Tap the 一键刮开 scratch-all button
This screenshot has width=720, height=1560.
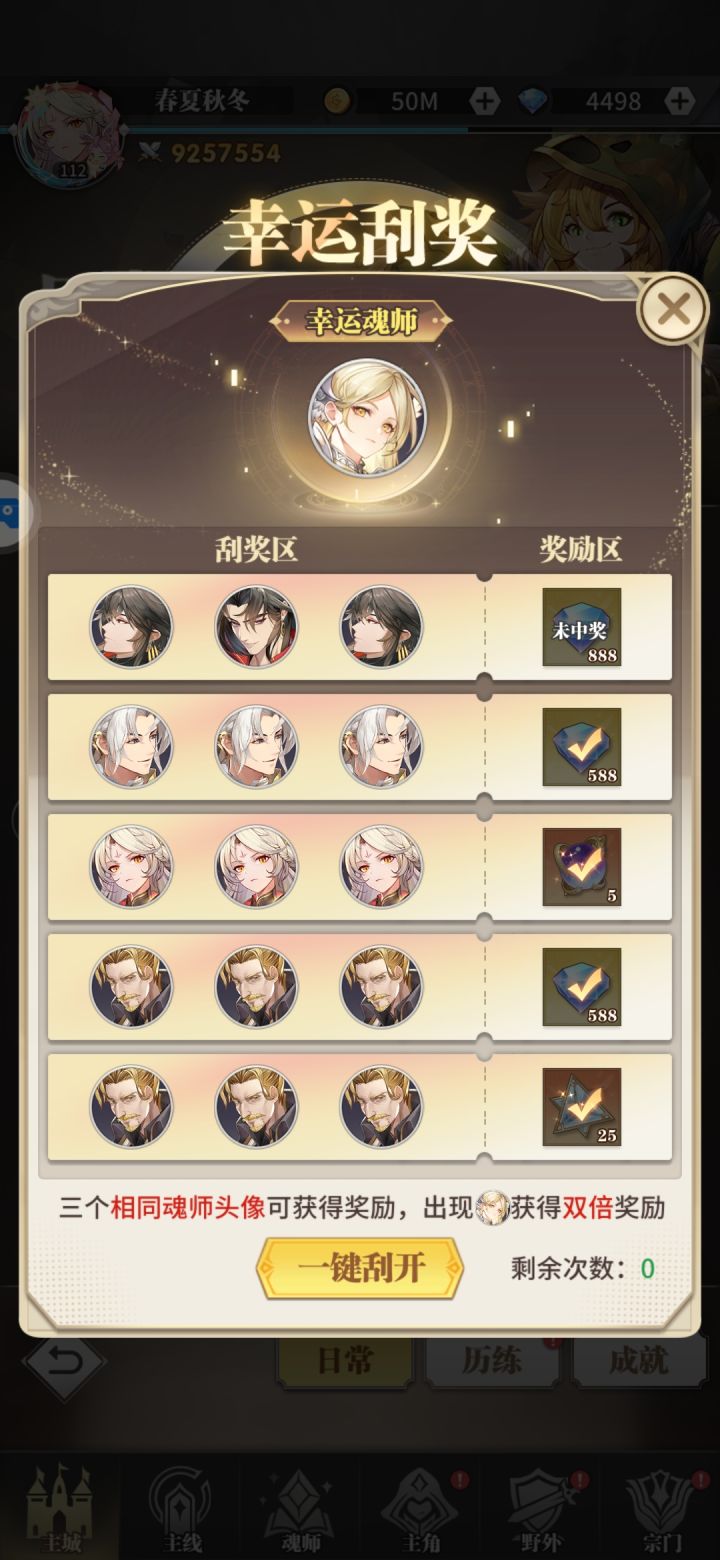coord(360,1268)
